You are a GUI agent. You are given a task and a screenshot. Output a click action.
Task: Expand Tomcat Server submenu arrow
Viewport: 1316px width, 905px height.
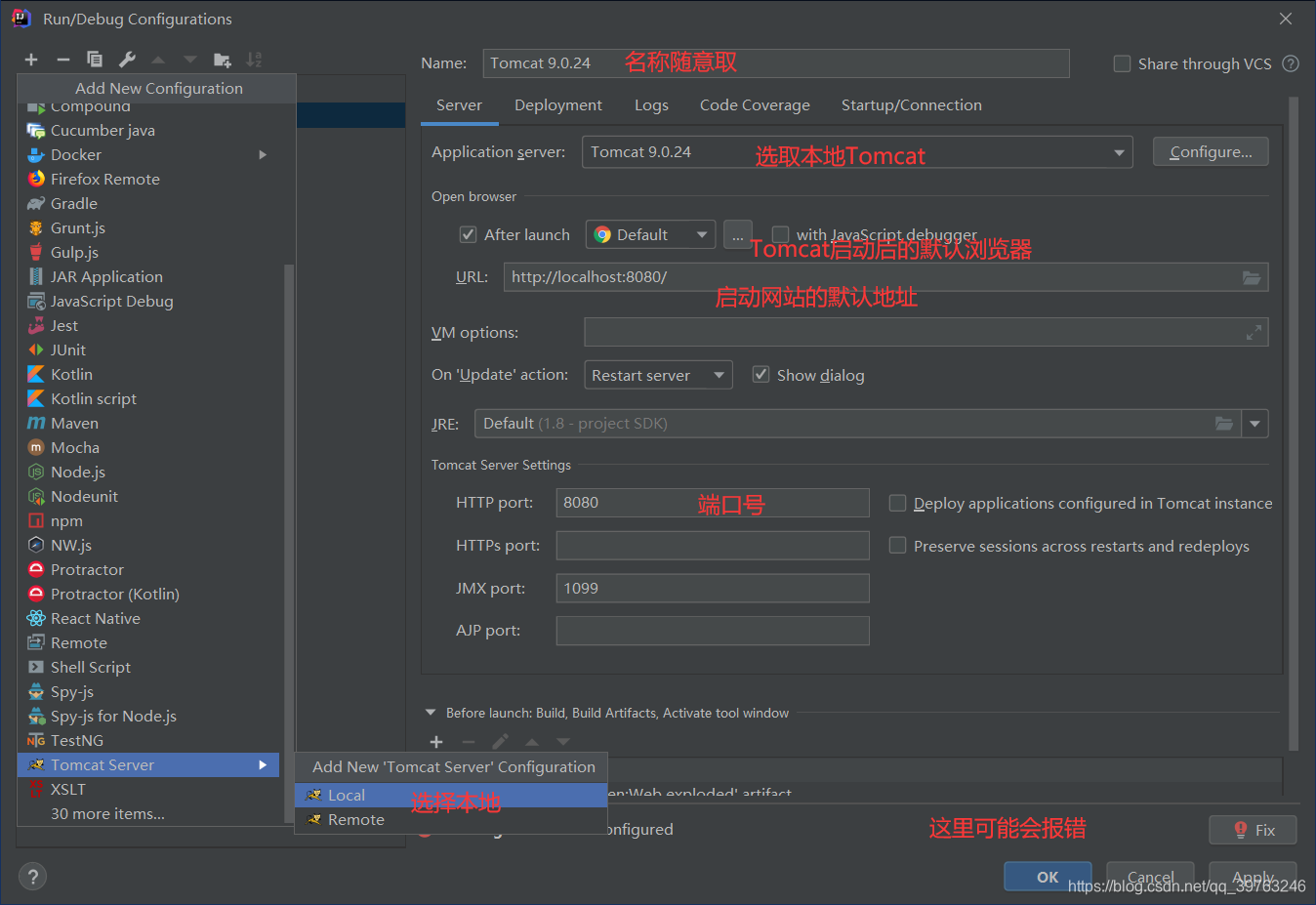263,764
